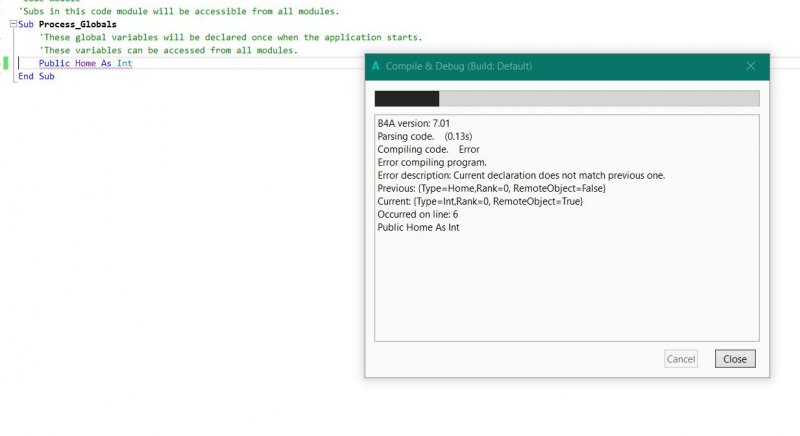This screenshot has height=436, width=800.
Task: Click the Home variable name in the editor
Action: 85,63
